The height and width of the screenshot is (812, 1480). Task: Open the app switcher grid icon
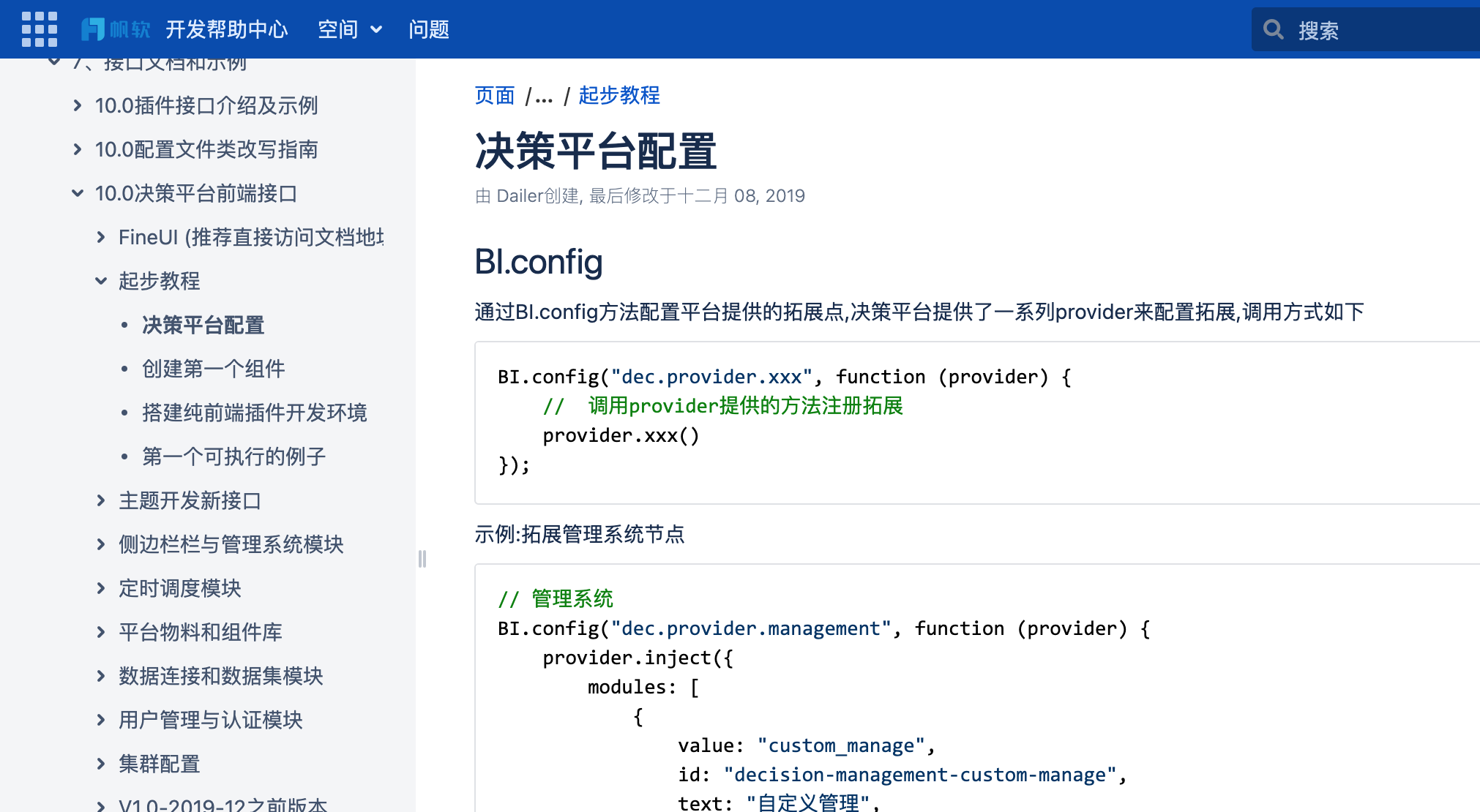(x=39, y=29)
